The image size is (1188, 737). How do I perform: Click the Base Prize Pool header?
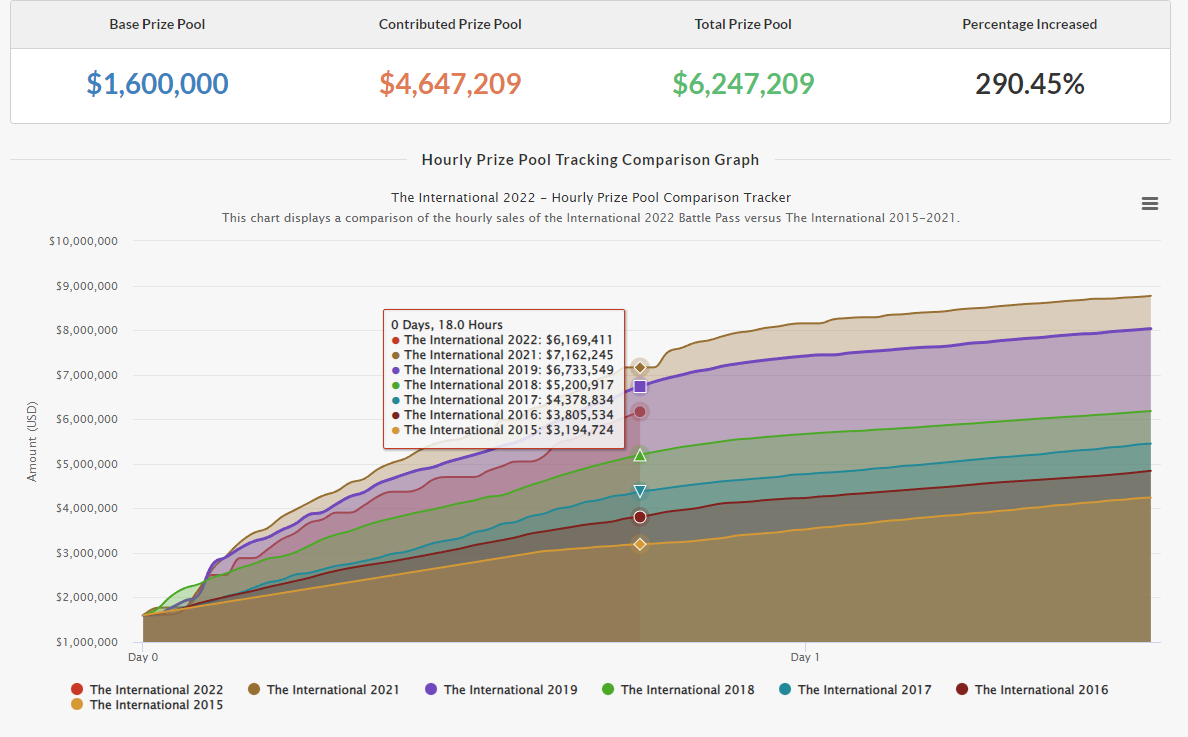click(157, 24)
